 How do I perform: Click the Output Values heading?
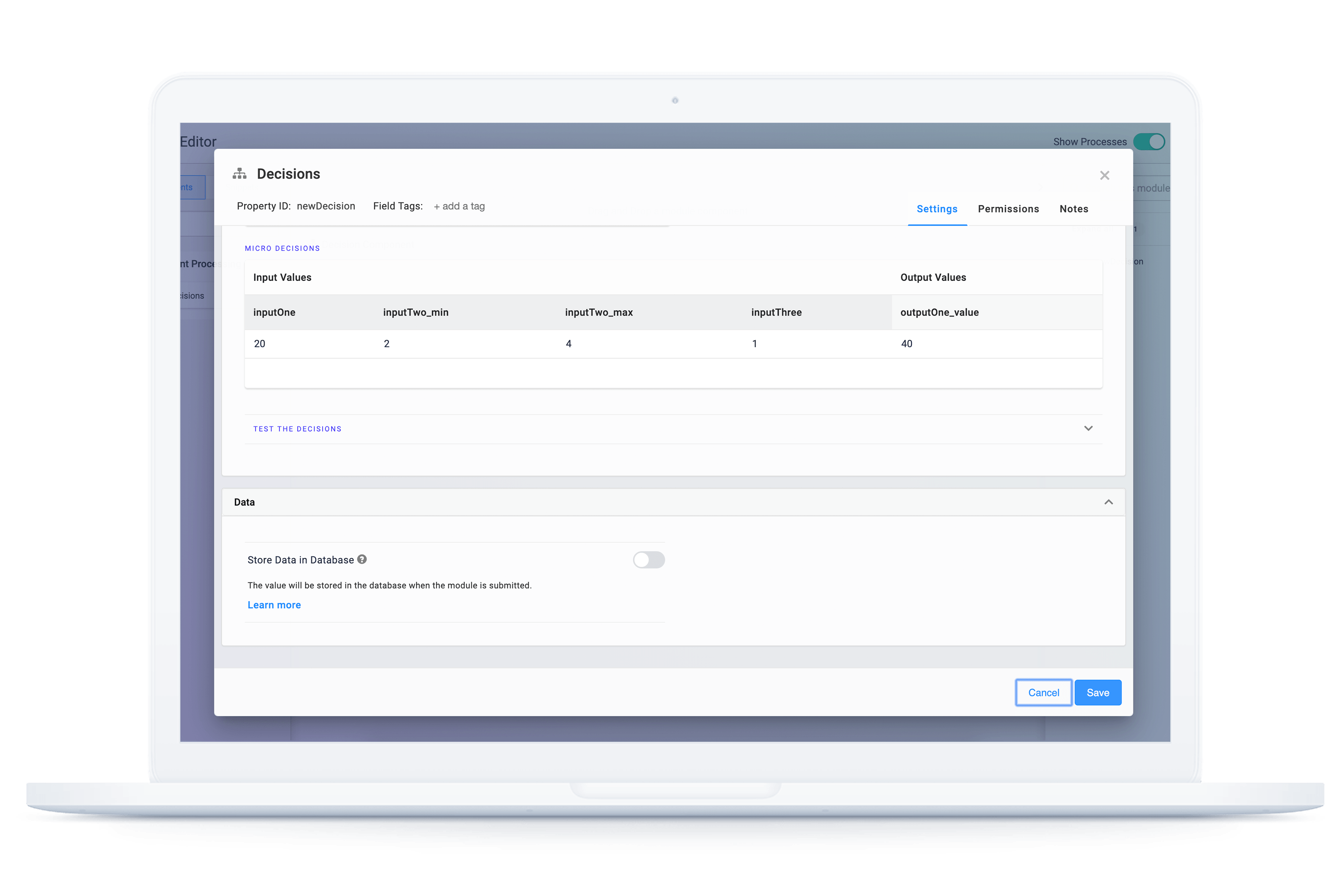933,278
